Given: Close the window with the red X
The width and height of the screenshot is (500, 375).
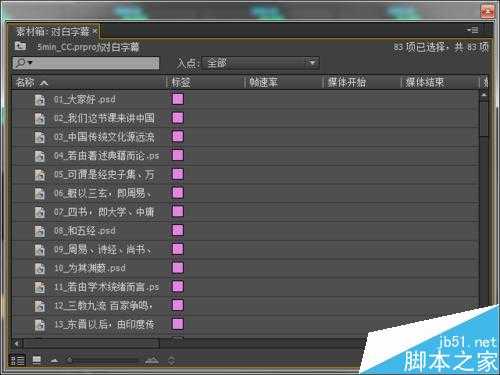Looking at the screenshot, I should (x=487, y=12).
